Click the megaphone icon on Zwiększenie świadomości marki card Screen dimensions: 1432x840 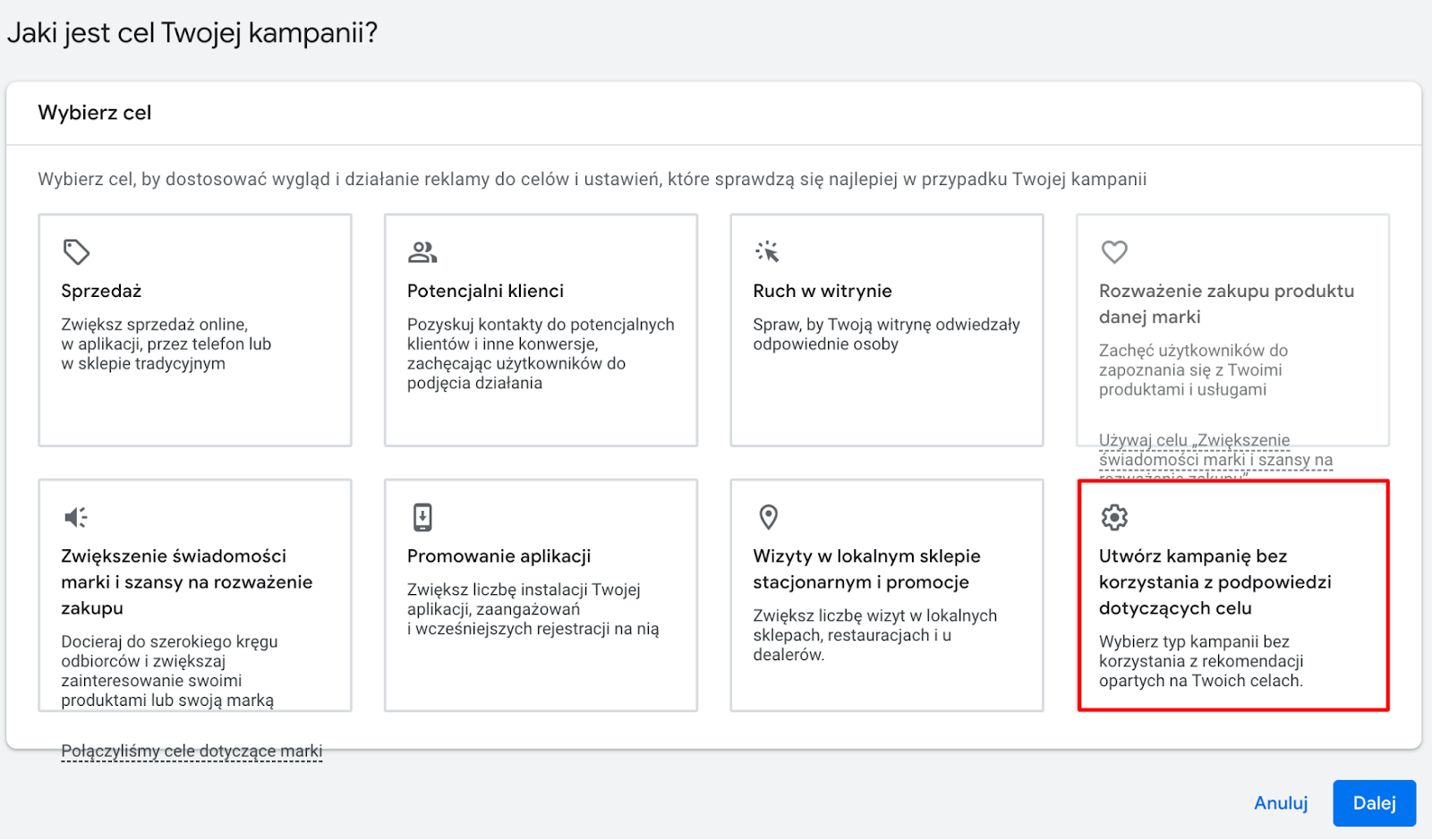(x=76, y=517)
